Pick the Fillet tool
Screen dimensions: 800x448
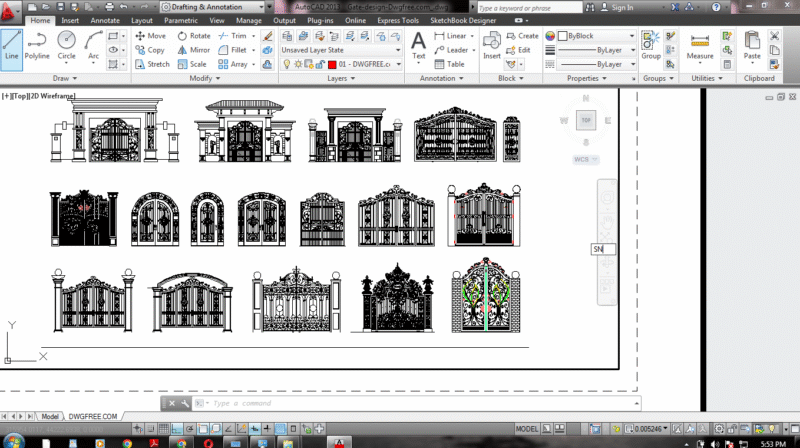coord(233,50)
